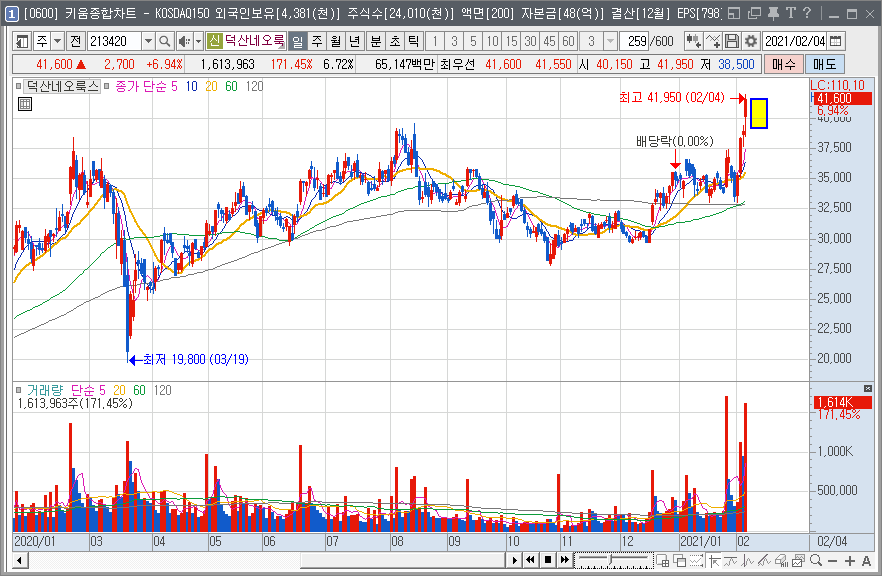Click the overlapping windows icon at bottom
The width and height of the screenshot is (882, 576).
pos(680,560)
